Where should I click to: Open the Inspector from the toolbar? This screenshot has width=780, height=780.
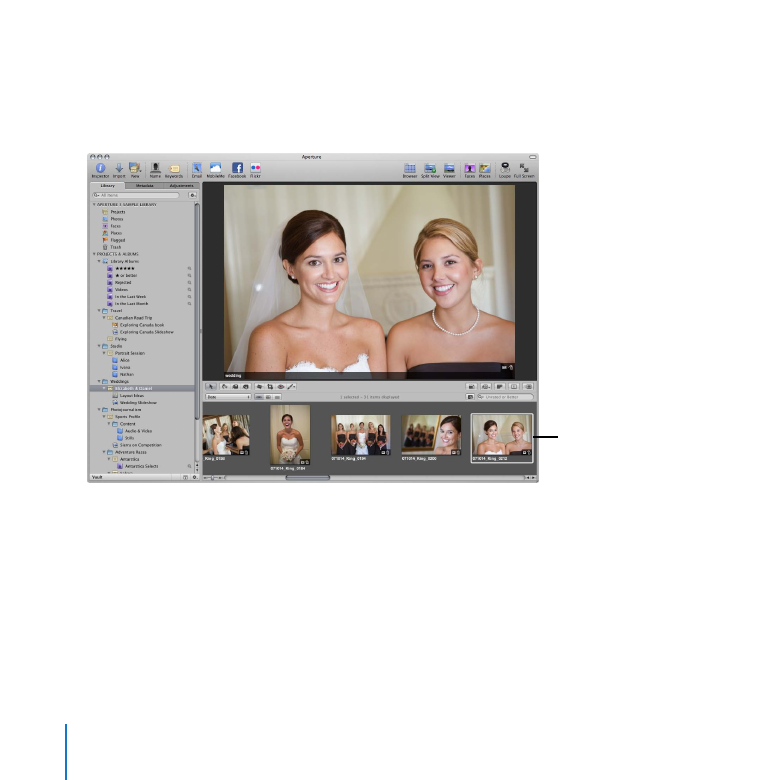100,170
